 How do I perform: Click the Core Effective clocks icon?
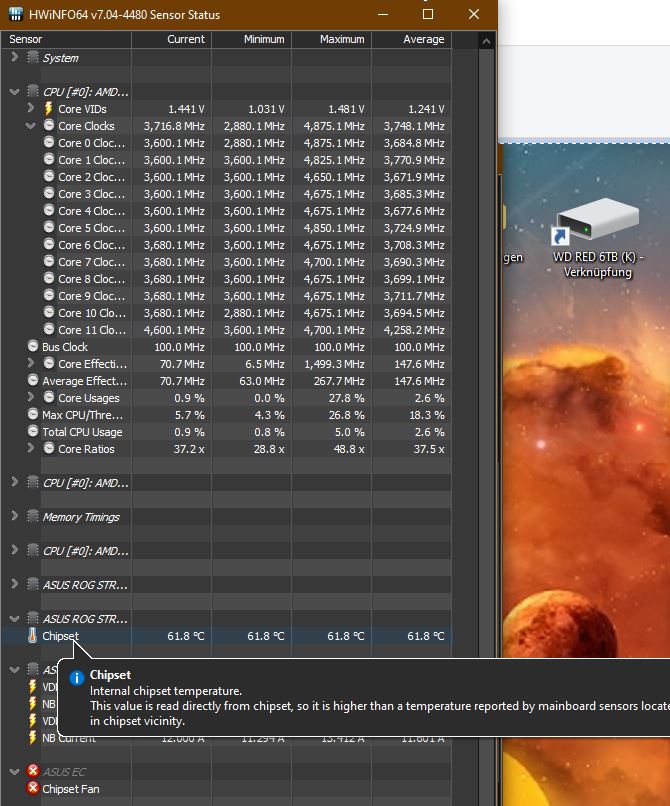coord(49,363)
